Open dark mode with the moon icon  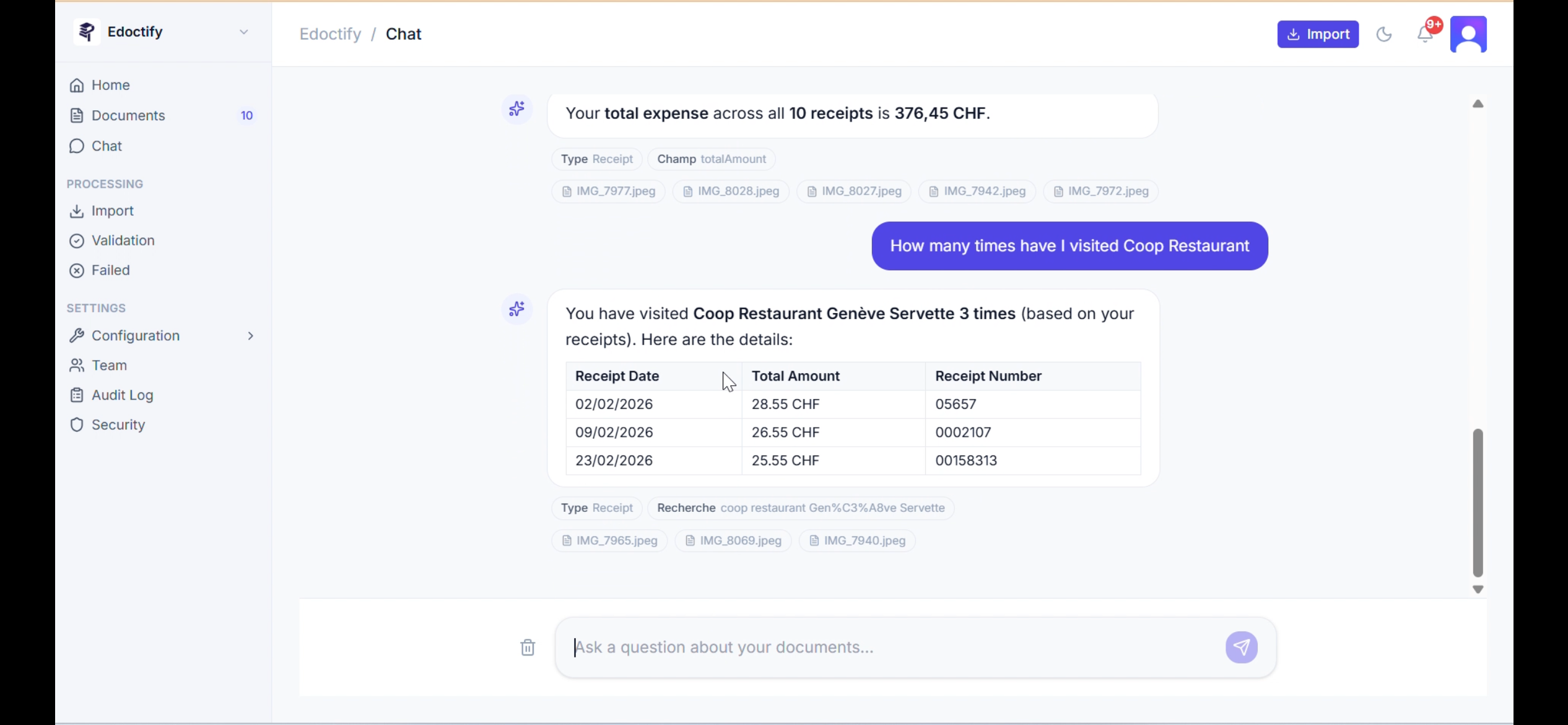[x=1384, y=34]
